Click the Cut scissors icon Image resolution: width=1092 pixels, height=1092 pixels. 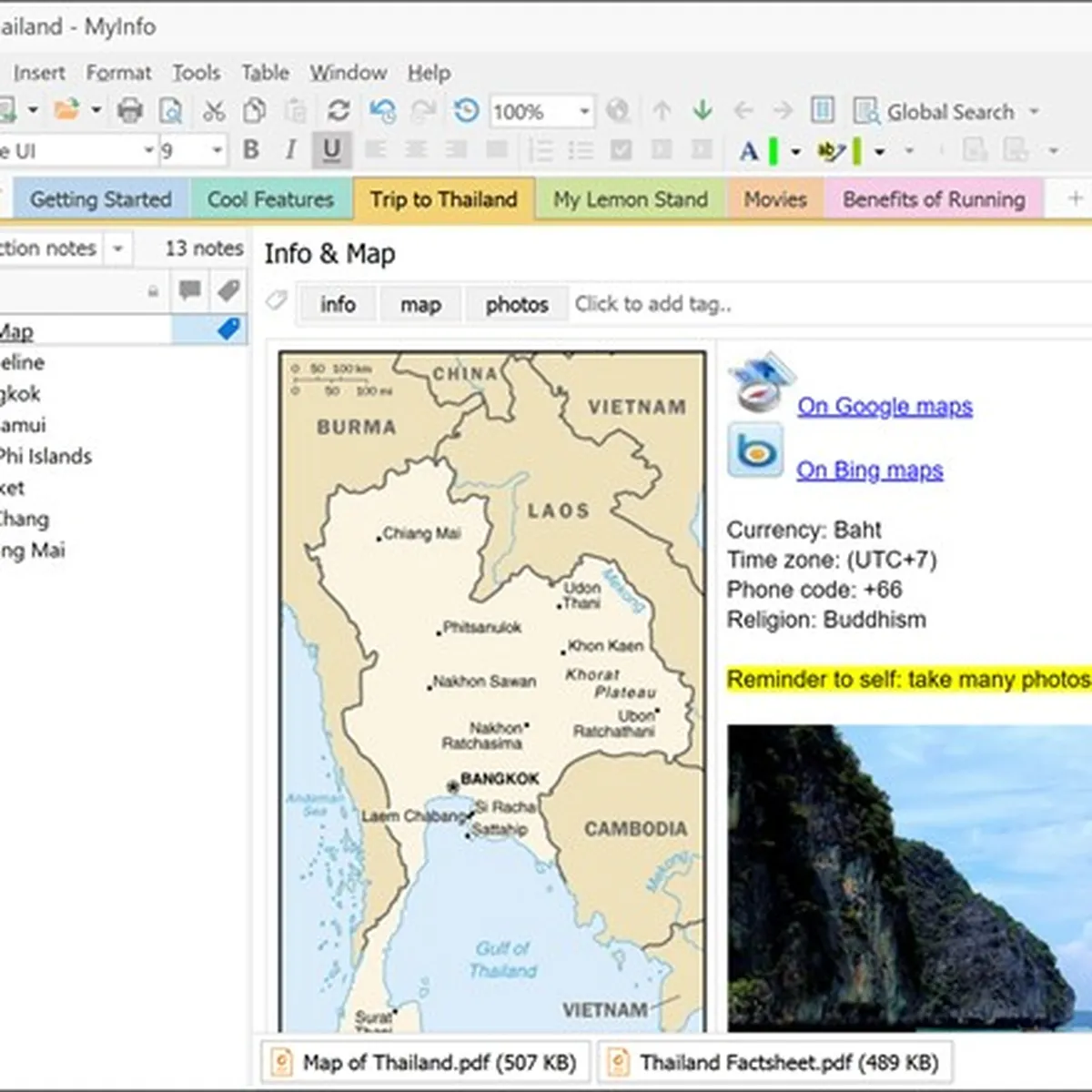[214, 111]
